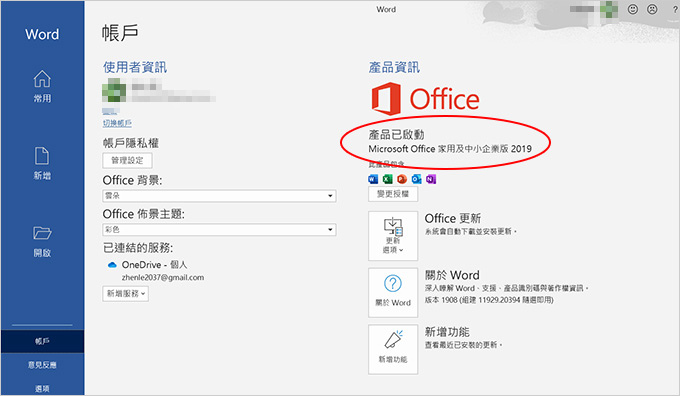This screenshot has height=396, width=680.
Task: Click 系統會自動下載並安裝更新 description text
Action: click(471, 232)
